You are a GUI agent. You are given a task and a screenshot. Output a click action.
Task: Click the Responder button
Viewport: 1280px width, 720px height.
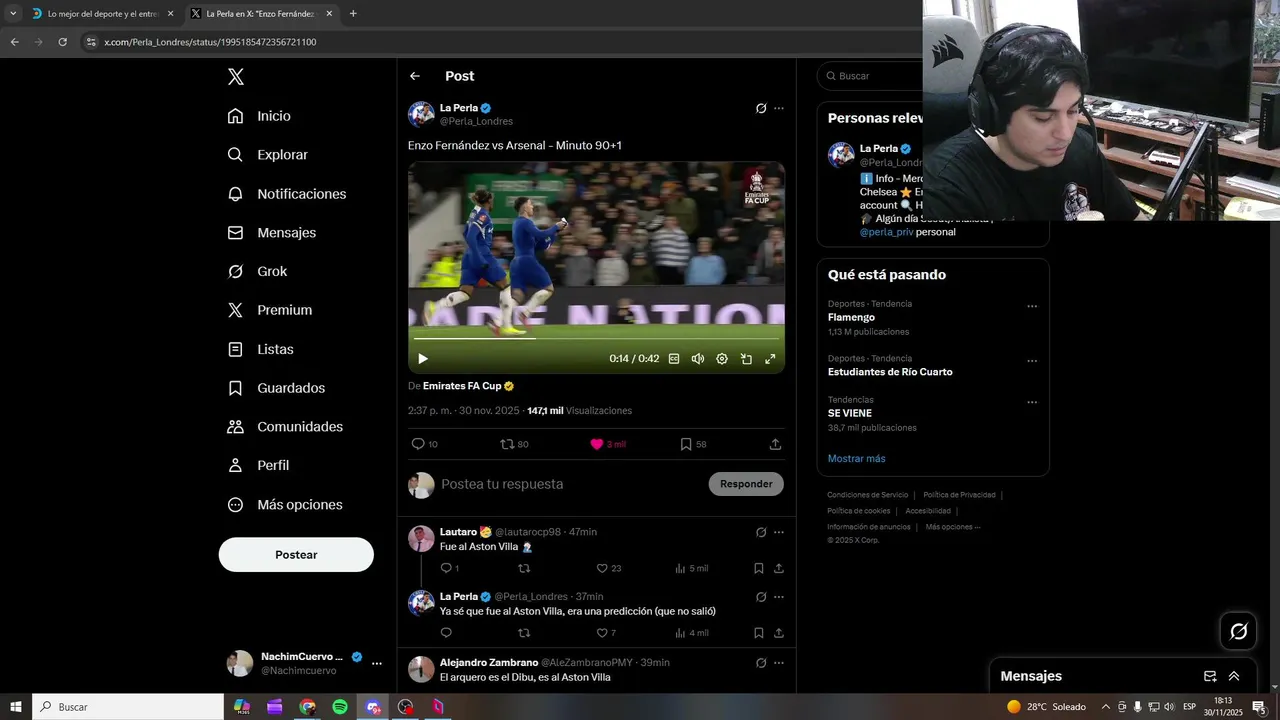(x=746, y=484)
